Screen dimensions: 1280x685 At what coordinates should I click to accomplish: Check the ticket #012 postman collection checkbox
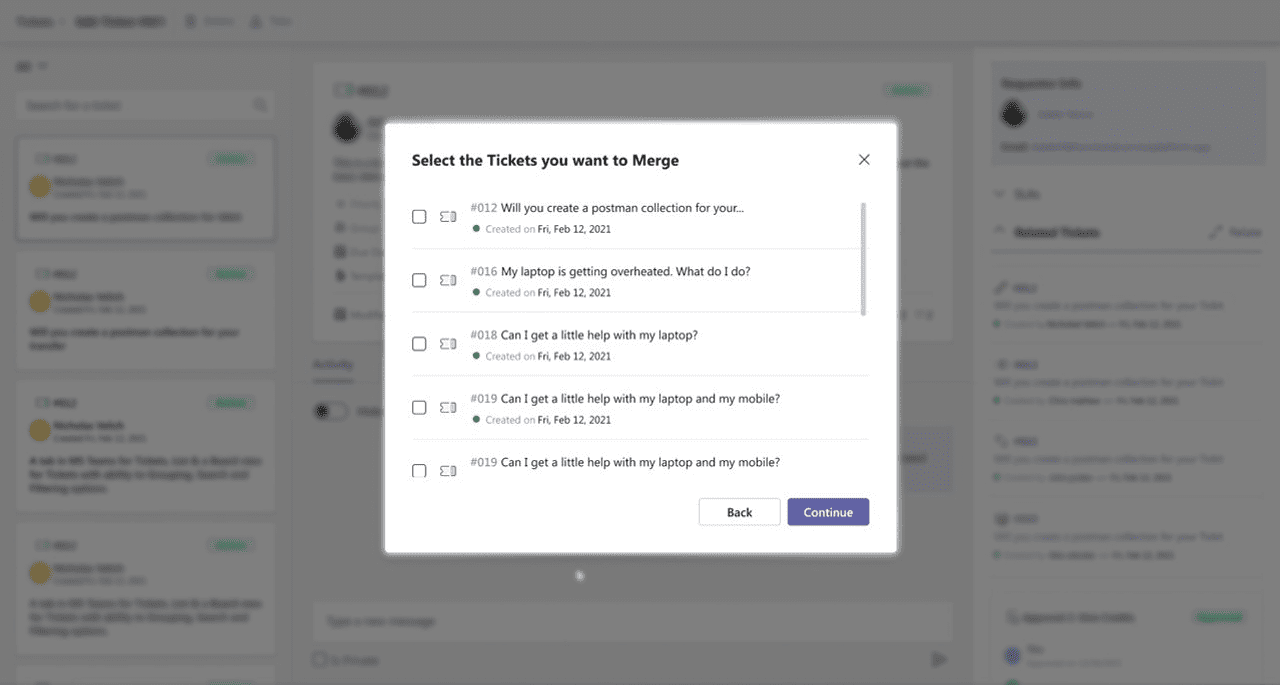tap(419, 216)
